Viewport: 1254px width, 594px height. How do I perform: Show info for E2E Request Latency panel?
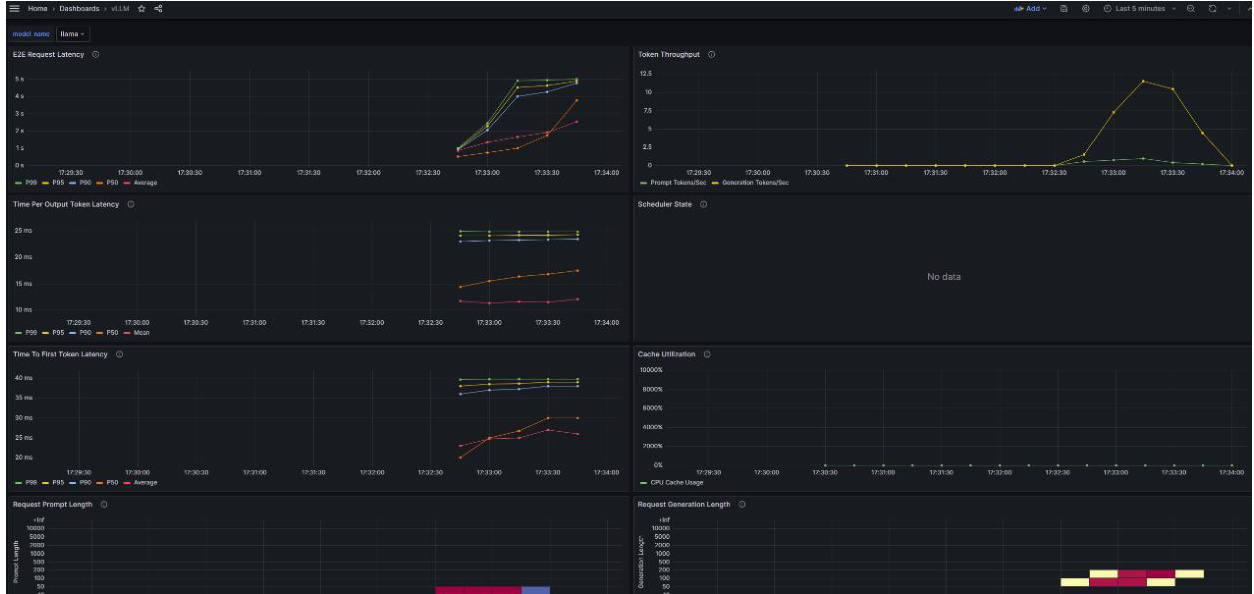(x=95, y=54)
